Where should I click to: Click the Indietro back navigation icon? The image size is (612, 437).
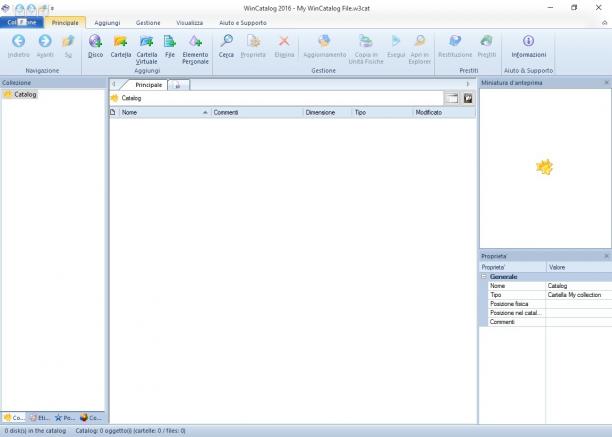click(x=18, y=41)
